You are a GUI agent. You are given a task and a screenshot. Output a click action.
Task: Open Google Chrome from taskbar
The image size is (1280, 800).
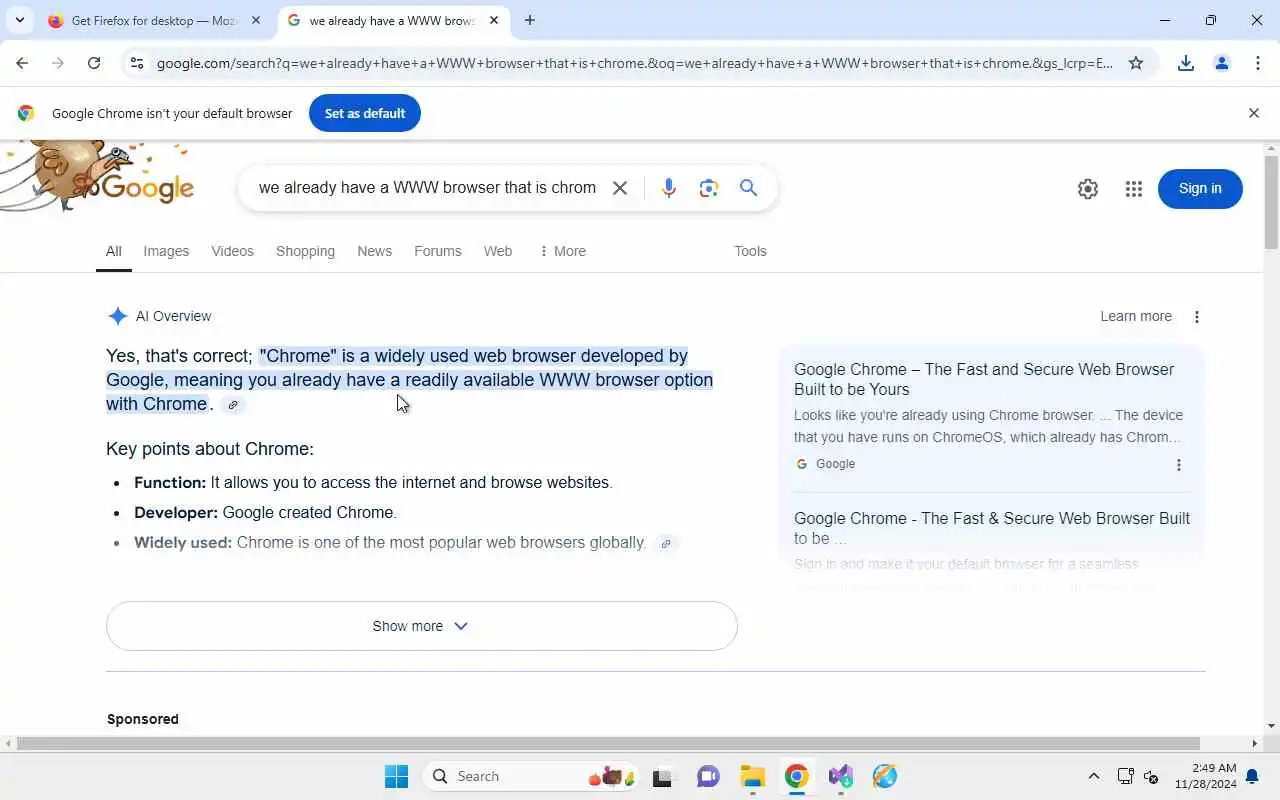[x=796, y=776]
